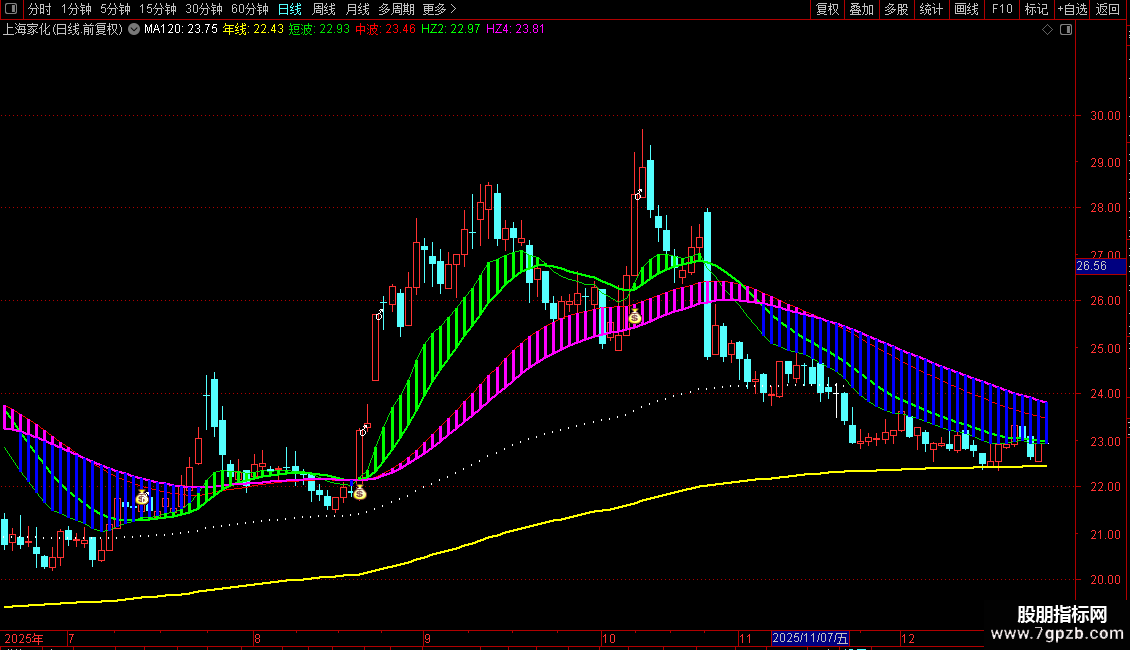The height and width of the screenshot is (650, 1130).
Task: Click the 标记 mark button
Action: pos(1036,9)
